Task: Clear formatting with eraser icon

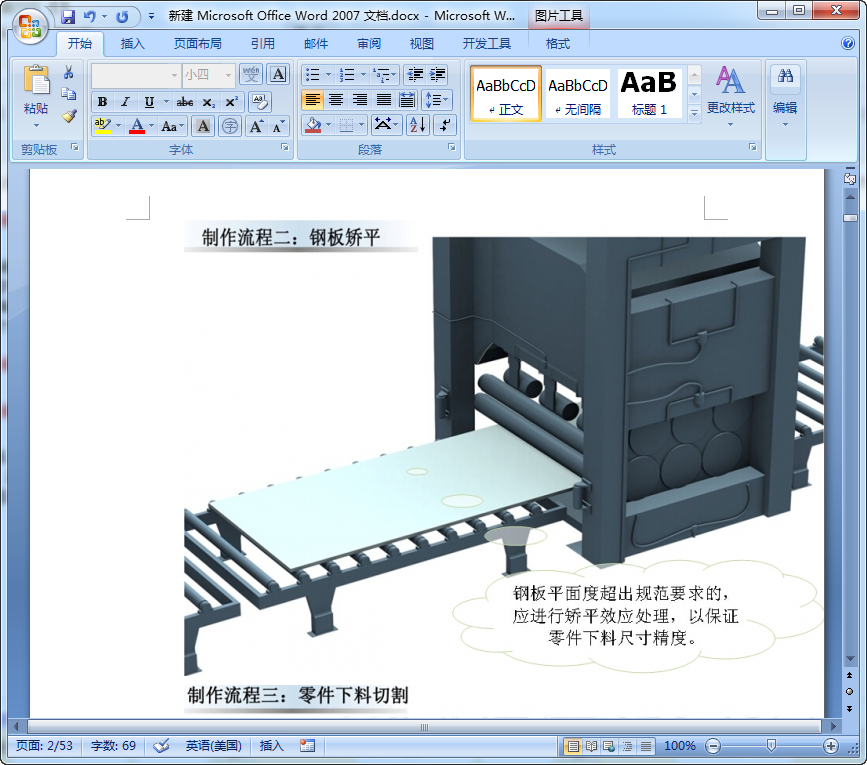Action: [x=259, y=102]
